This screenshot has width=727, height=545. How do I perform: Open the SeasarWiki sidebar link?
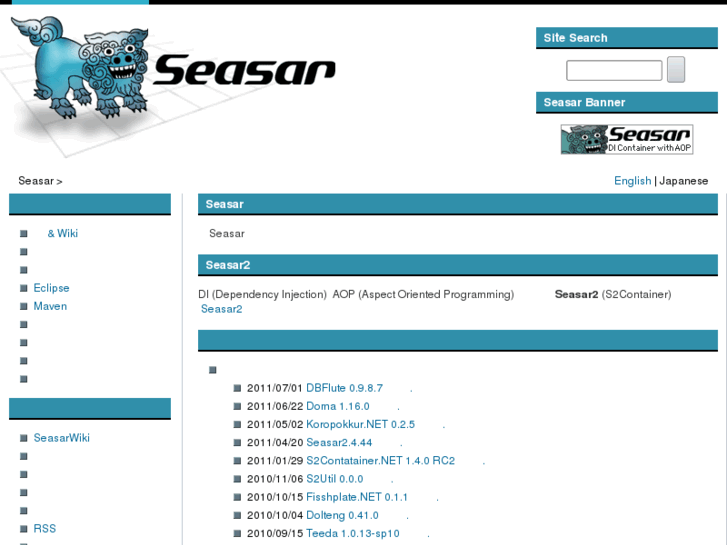tap(62, 438)
